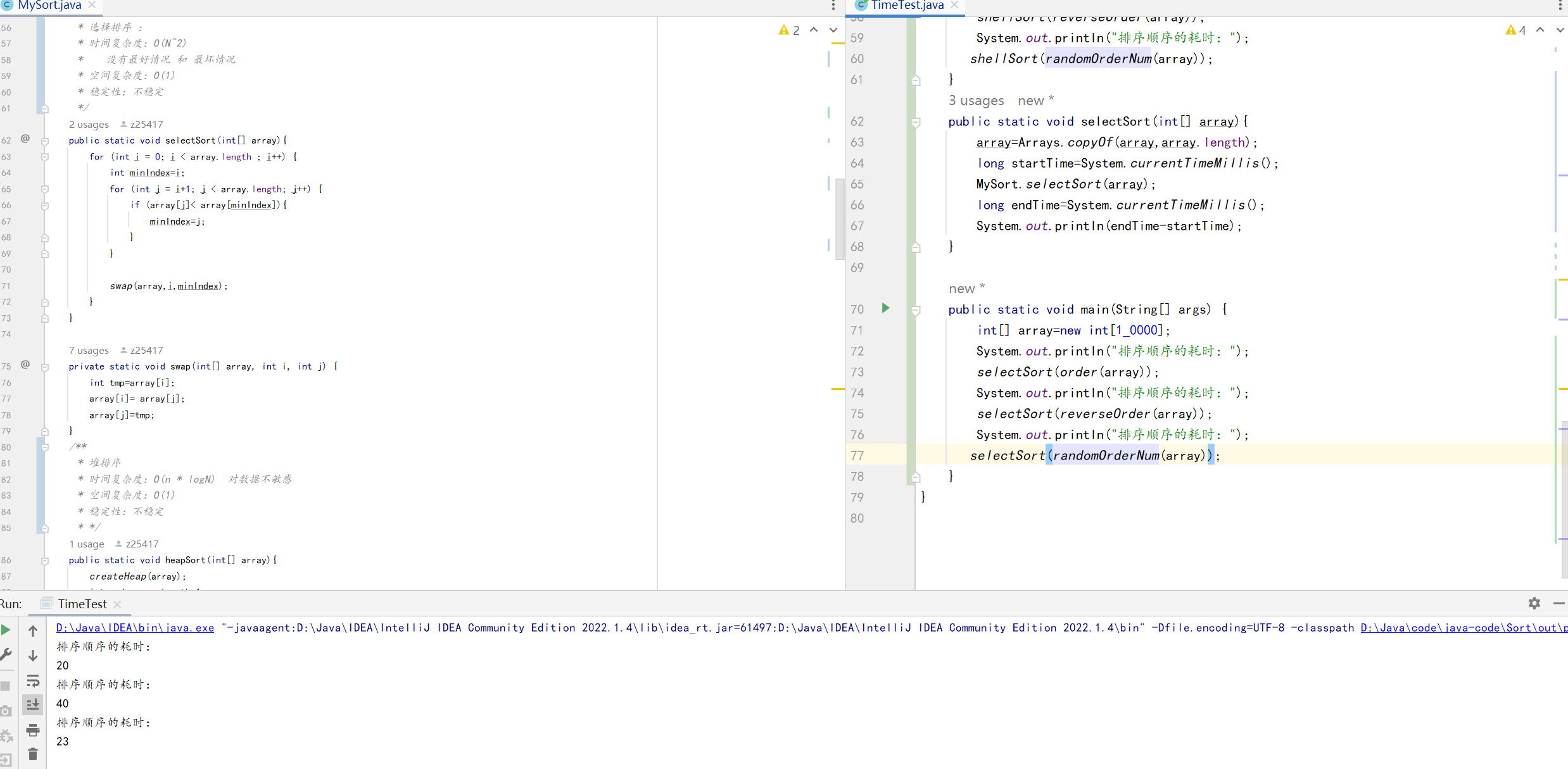
Task: Go to next highlighted error in TimeTest.java
Action: pyautogui.click(x=1560, y=30)
